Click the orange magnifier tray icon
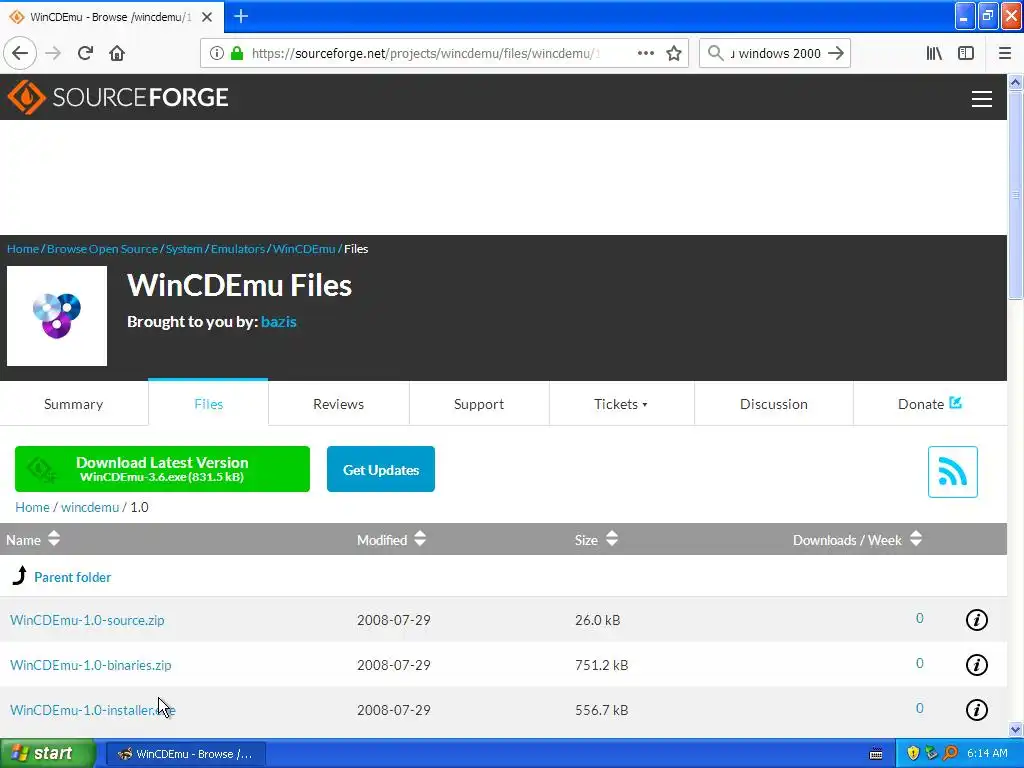 950,753
